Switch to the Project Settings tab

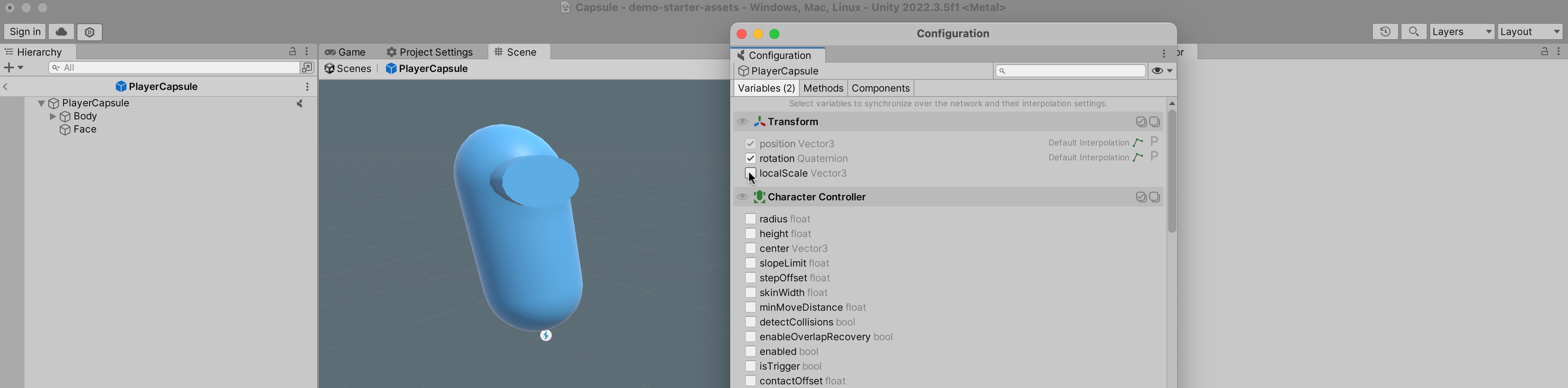coord(430,52)
